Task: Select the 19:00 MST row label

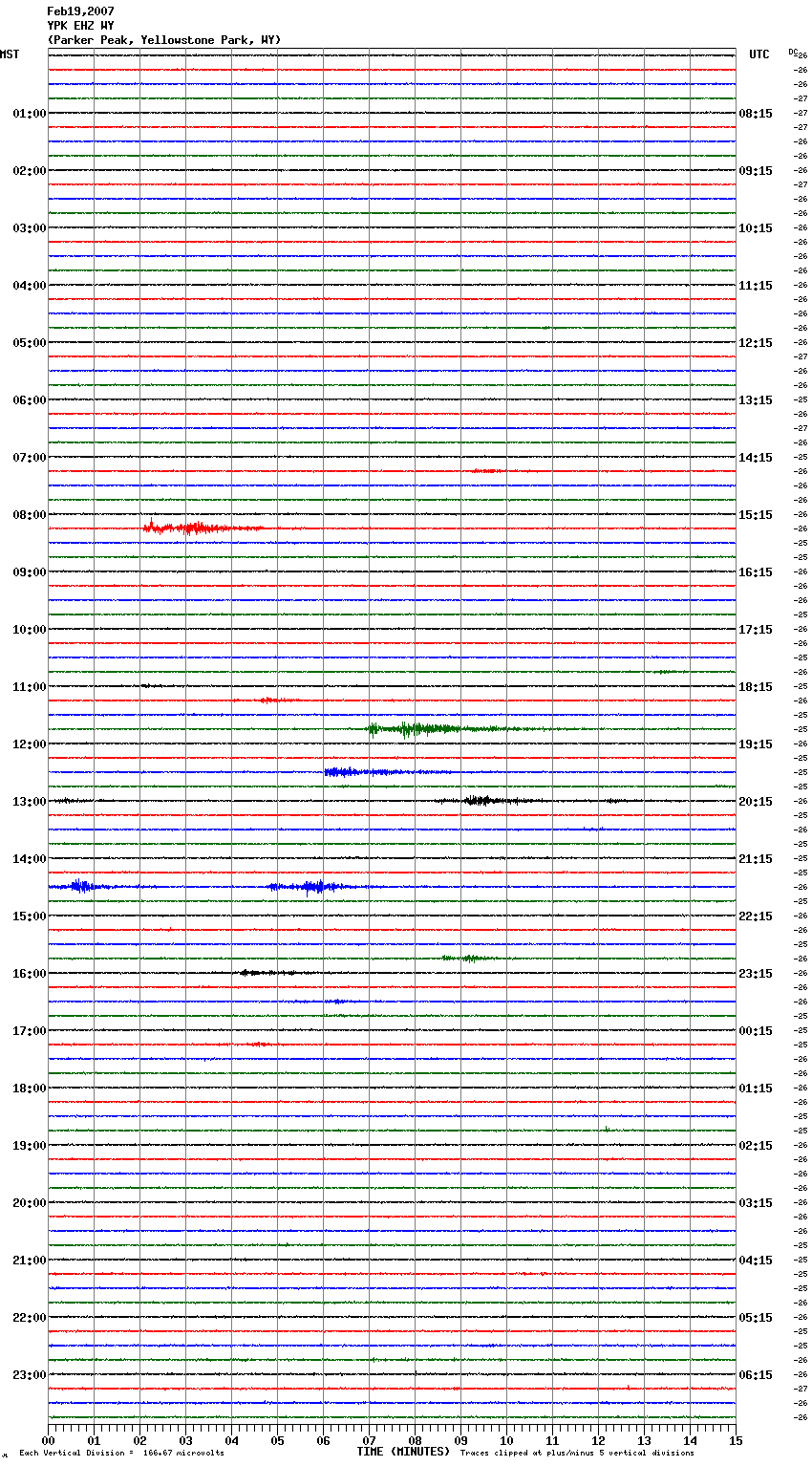Action: coord(30,1146)
